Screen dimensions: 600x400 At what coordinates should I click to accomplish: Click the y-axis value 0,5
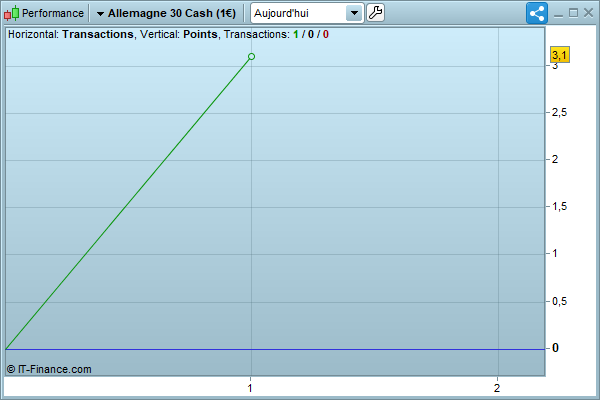[x=559, y=302]
